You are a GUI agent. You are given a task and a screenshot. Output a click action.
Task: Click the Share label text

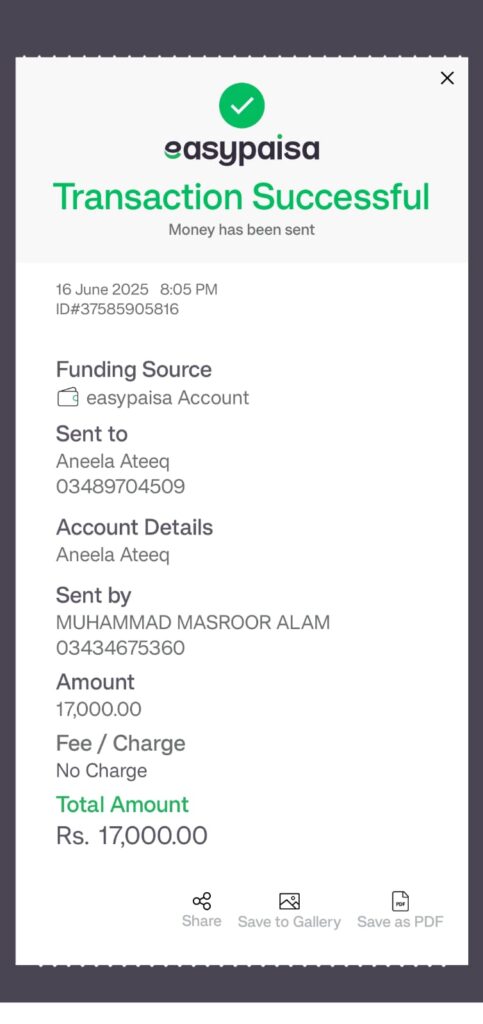(x=202, y=921)
